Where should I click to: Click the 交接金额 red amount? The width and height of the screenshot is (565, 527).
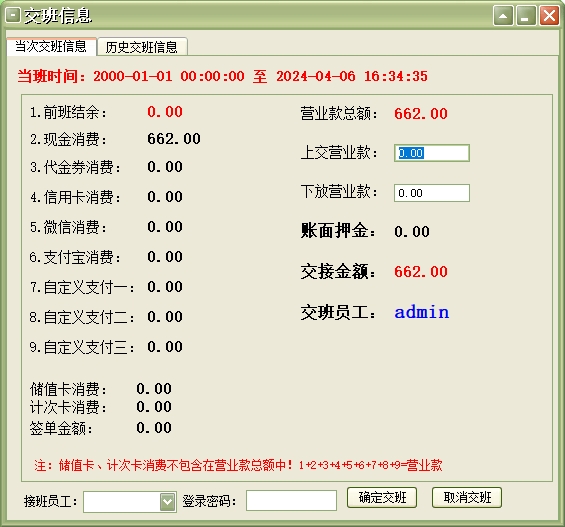point(421,272)
